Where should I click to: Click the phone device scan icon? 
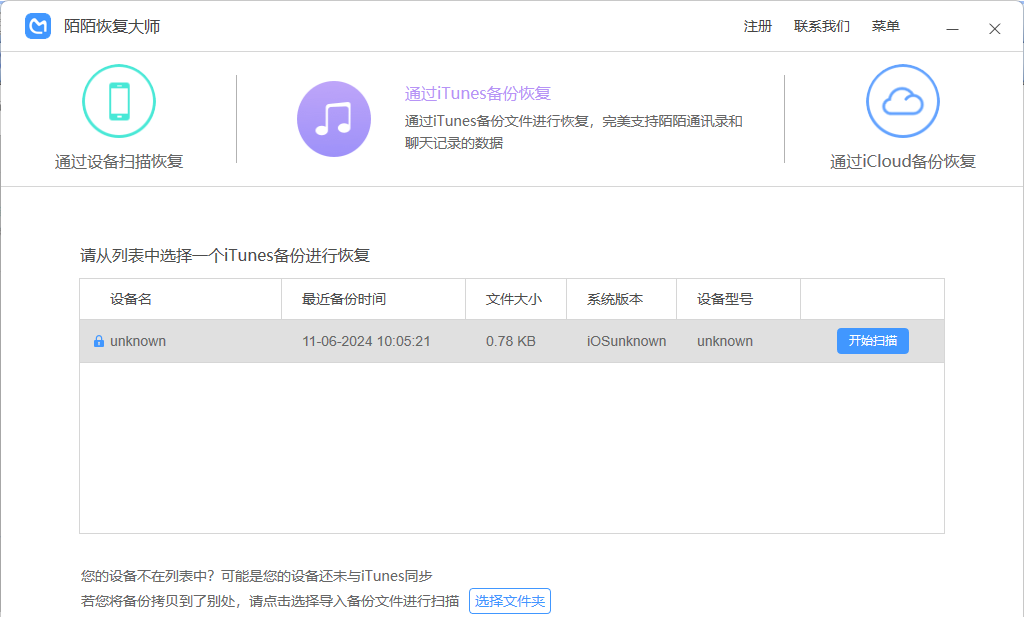pos(119,100)
